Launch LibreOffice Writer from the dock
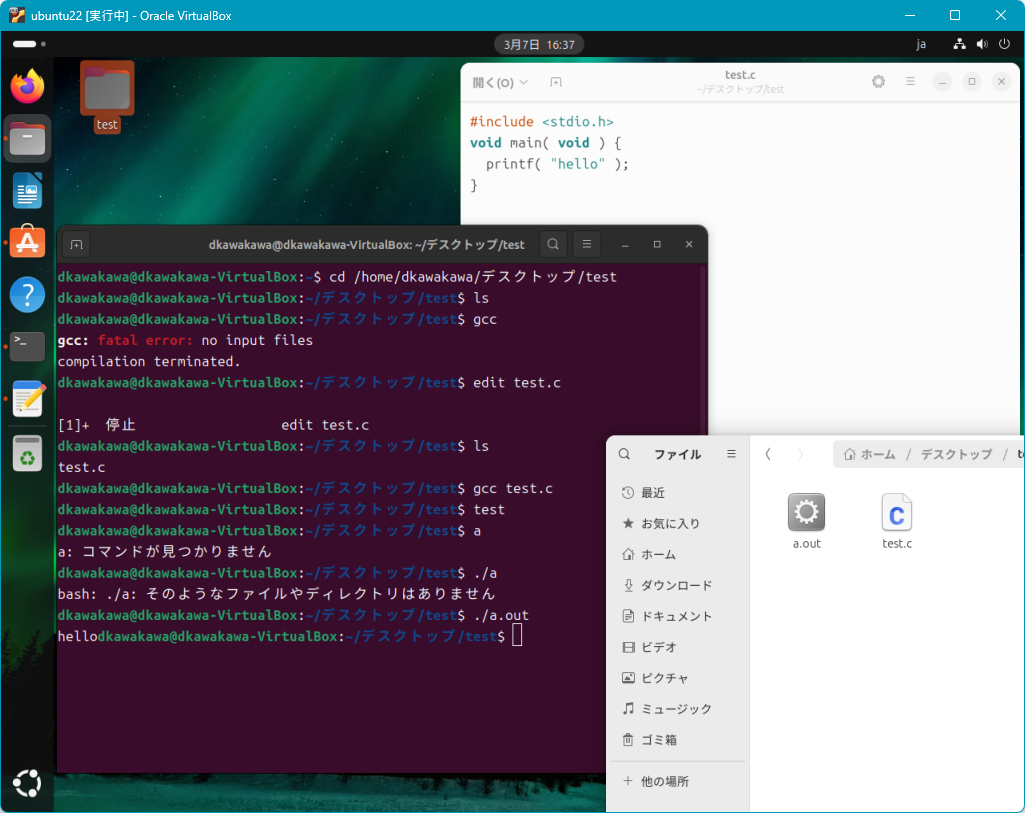The height and width of the screenshot is (813, 1025). (27, 190)
